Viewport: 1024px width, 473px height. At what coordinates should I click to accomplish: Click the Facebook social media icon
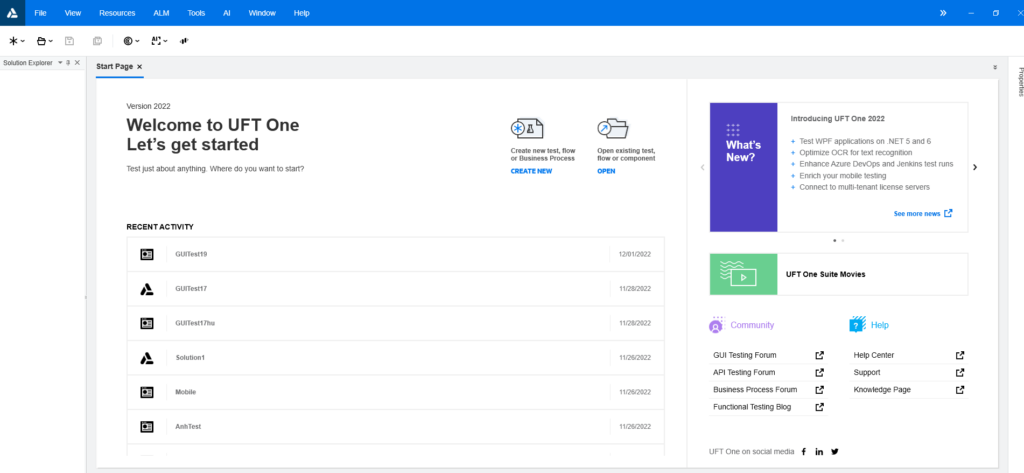[804, 451]
